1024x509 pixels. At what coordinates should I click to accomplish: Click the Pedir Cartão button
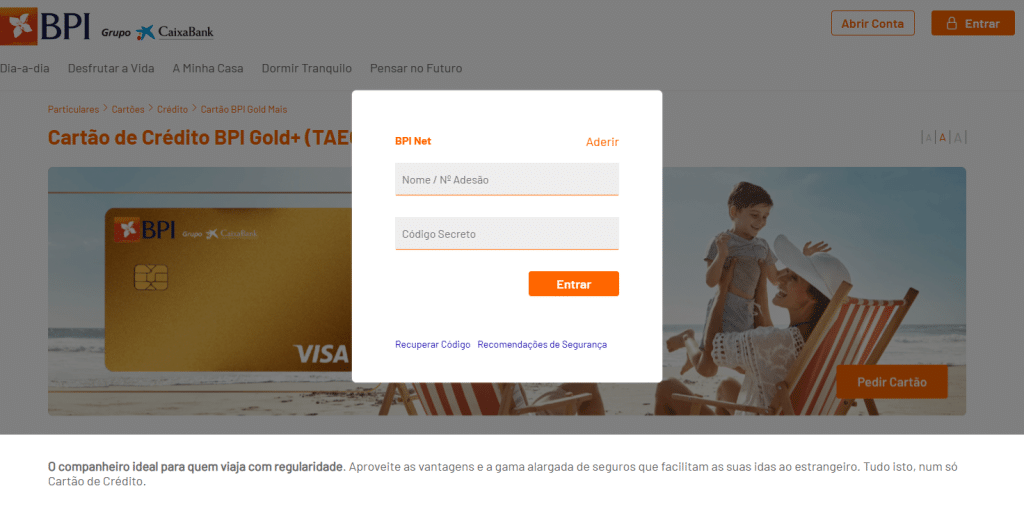pyautogui.click(x=891, y=382)
